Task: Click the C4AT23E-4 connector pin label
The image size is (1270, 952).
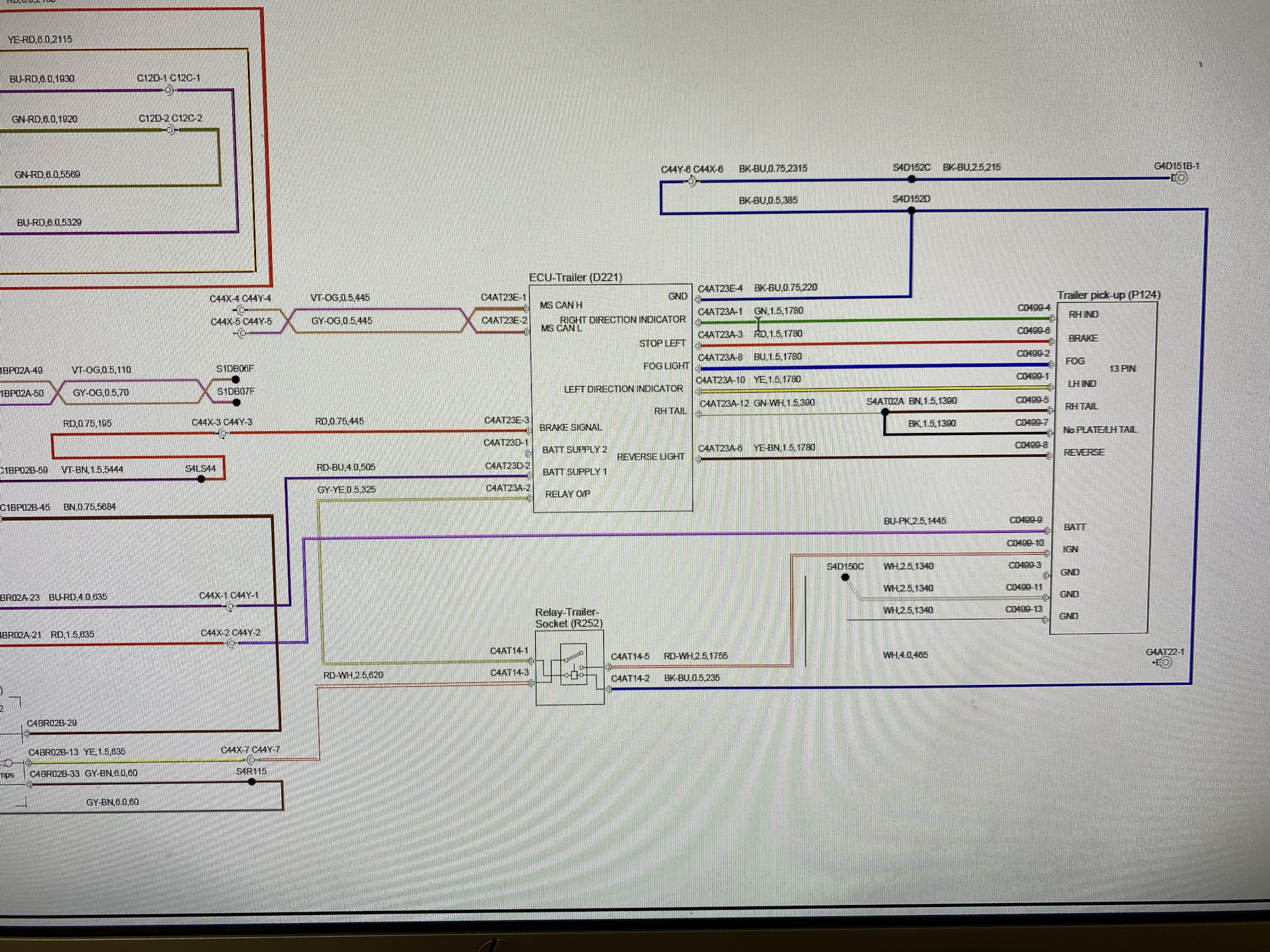Action: coord(720,289)
